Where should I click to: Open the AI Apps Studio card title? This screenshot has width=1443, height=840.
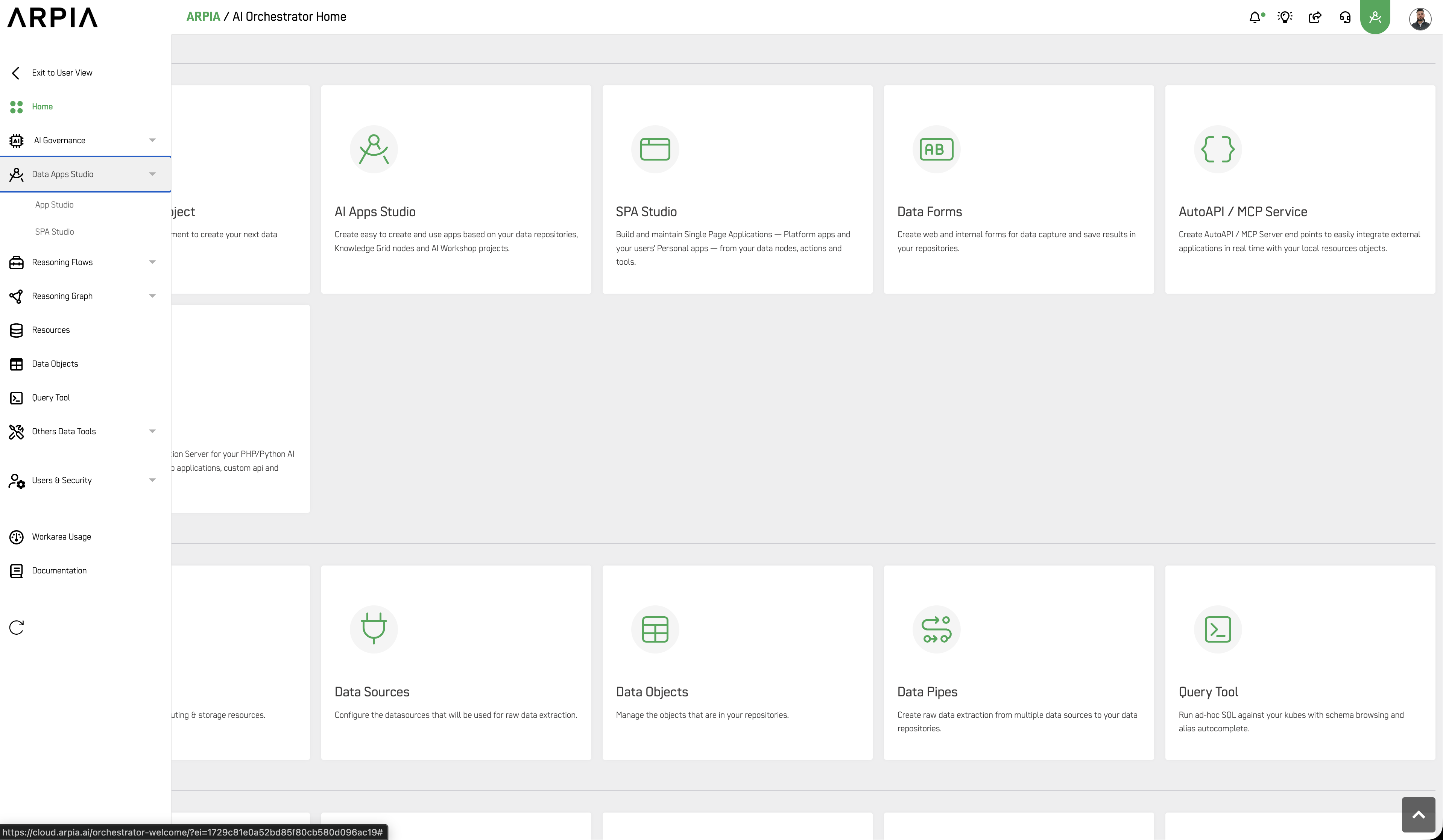(375, 212)
